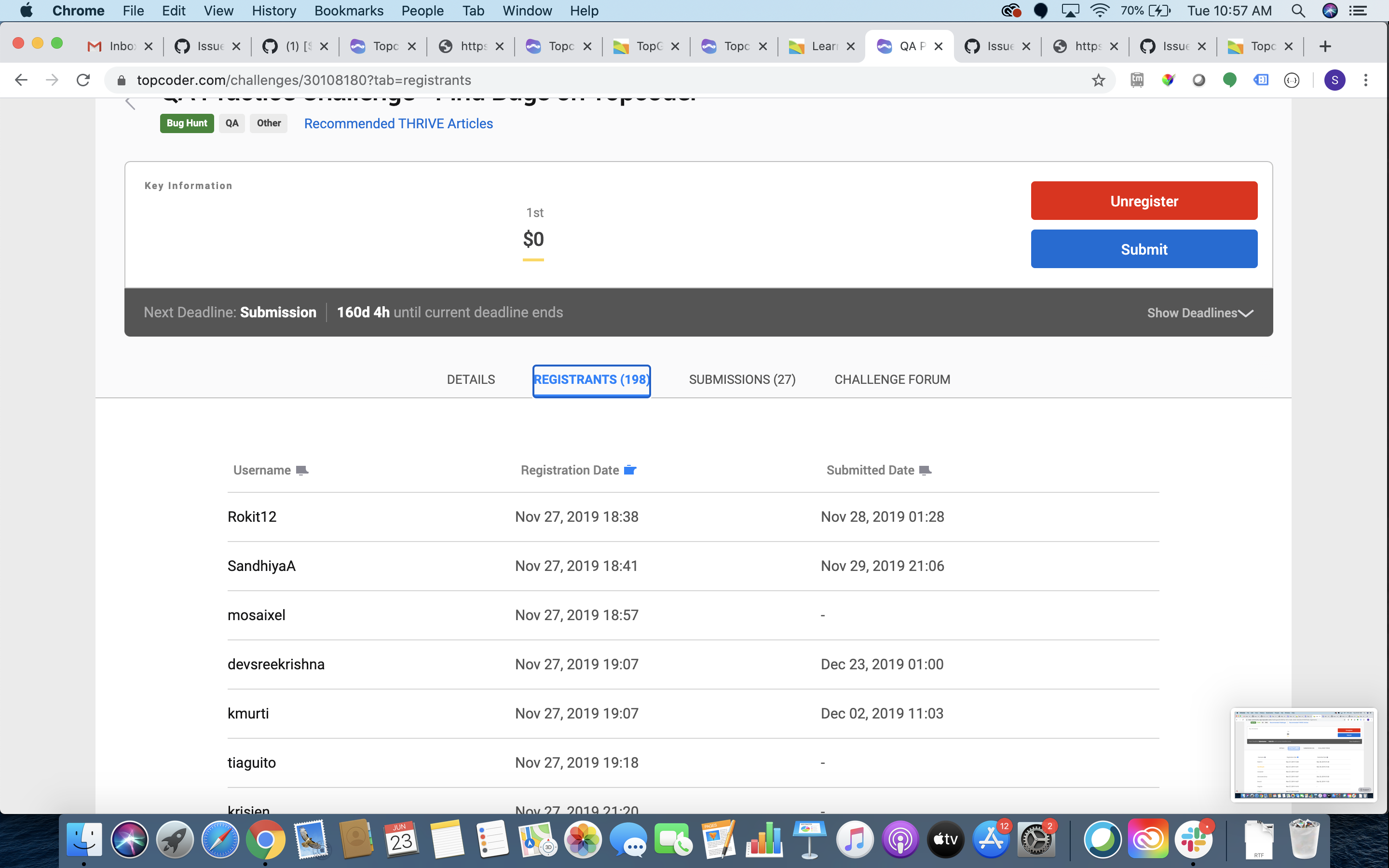Open Safari from the dock

tap(220, 840)
